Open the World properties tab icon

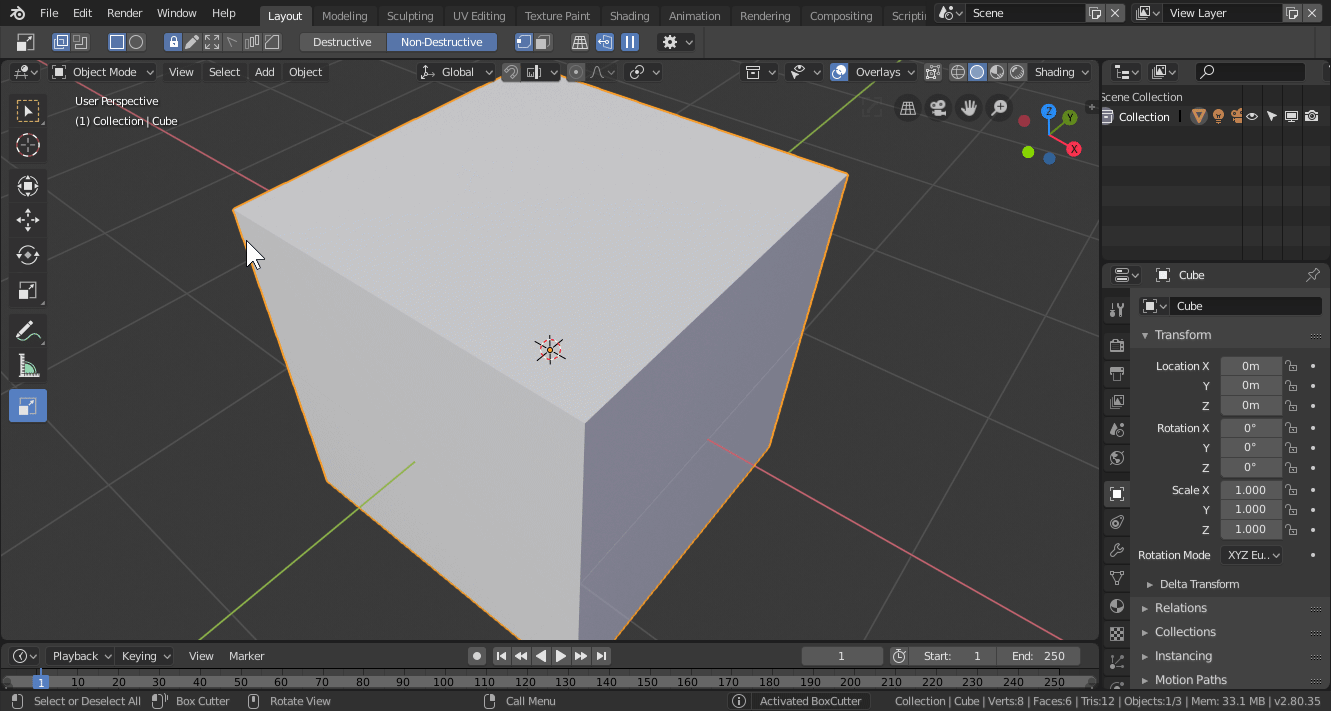click(1117, 458)
